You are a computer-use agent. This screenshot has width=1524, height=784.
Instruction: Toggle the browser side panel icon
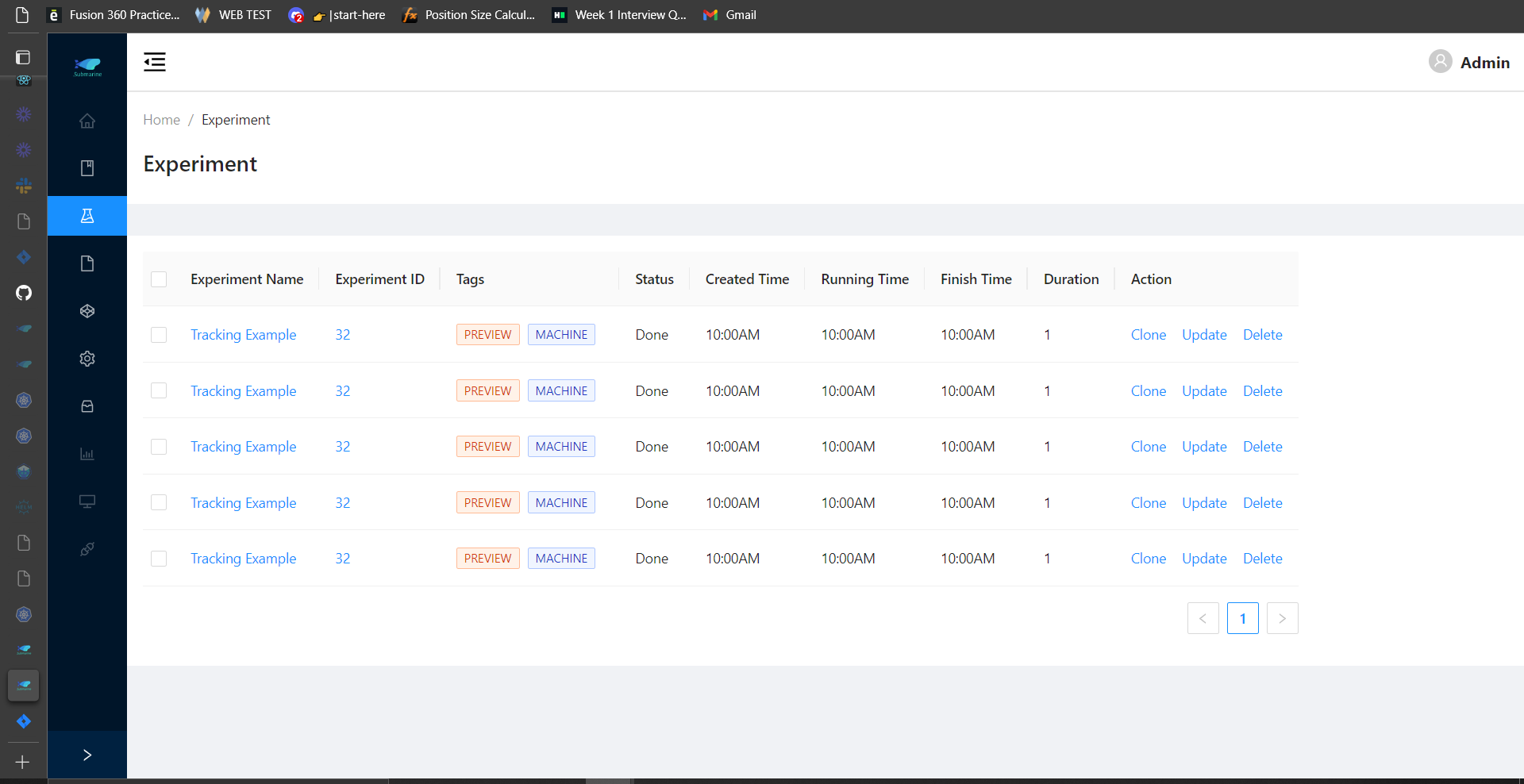point(23,57)
